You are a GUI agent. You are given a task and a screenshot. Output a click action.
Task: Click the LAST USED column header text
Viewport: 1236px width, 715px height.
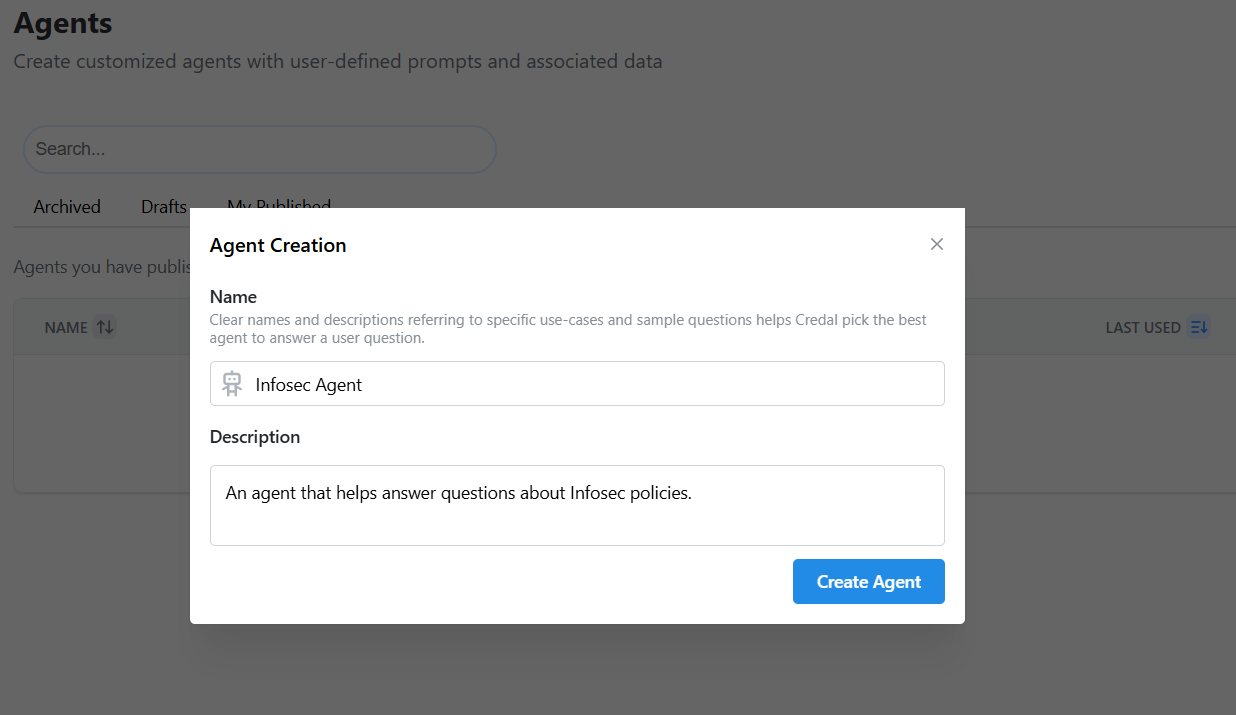point(1142,327)
